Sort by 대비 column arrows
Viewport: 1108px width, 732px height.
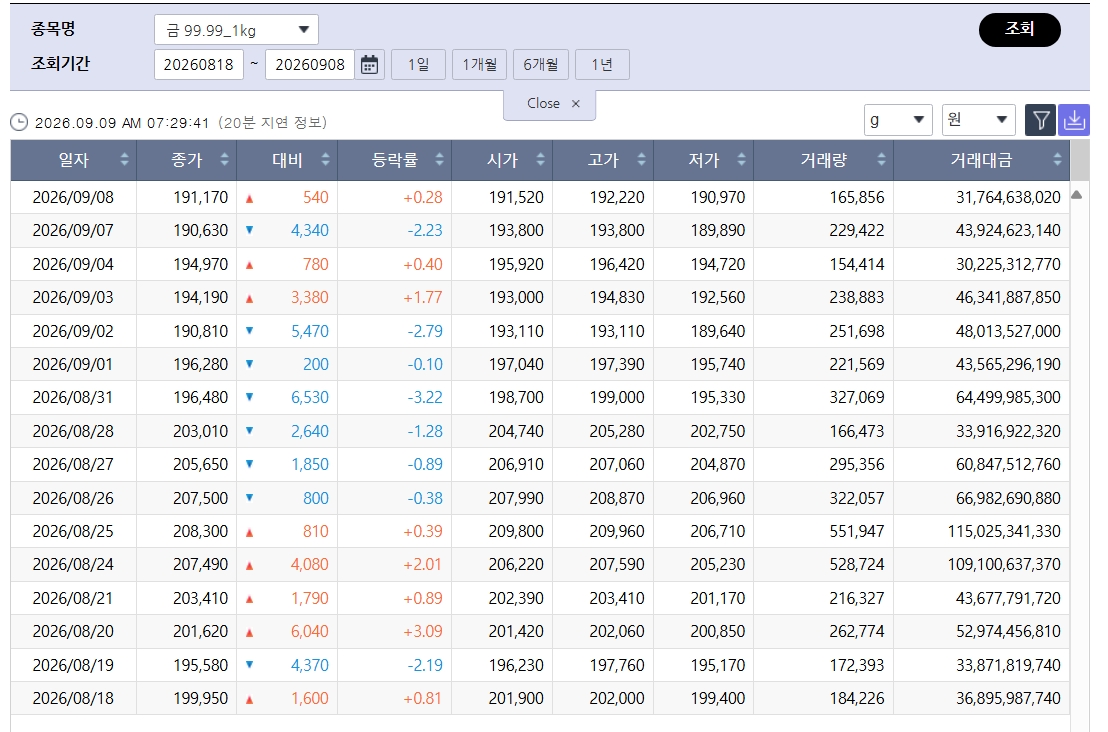point(325,160)
